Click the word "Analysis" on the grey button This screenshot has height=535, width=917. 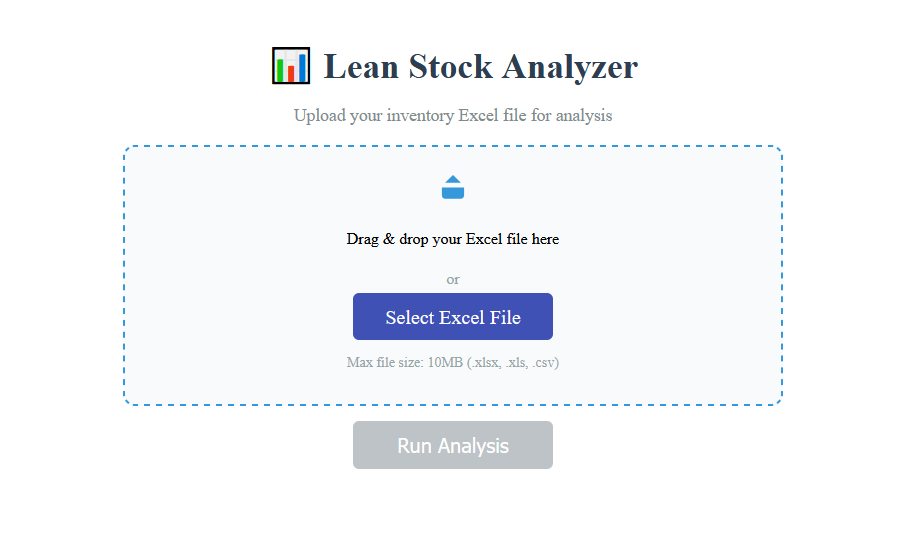[476, 446]
